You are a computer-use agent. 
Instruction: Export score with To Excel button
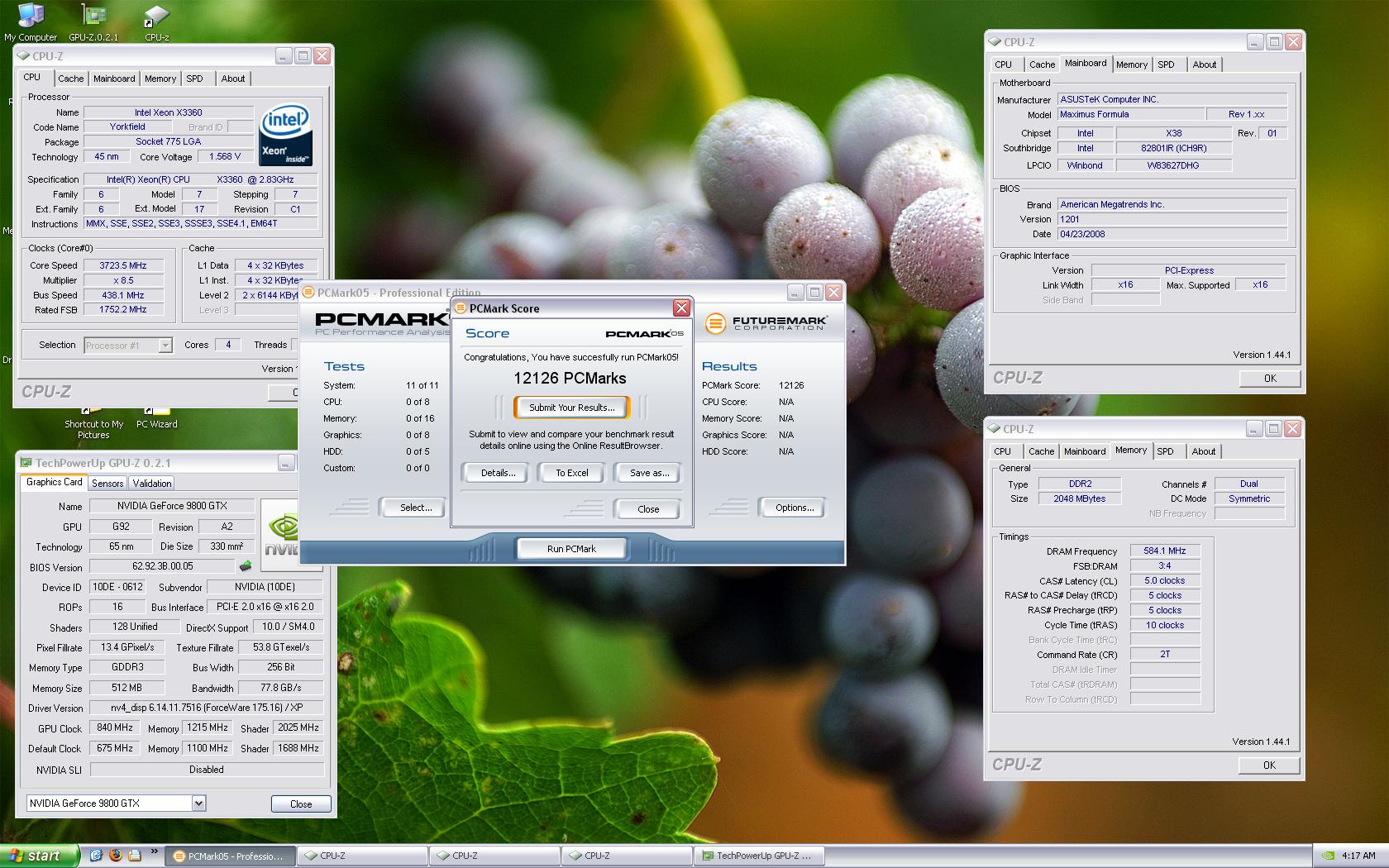tap(572, 473)
